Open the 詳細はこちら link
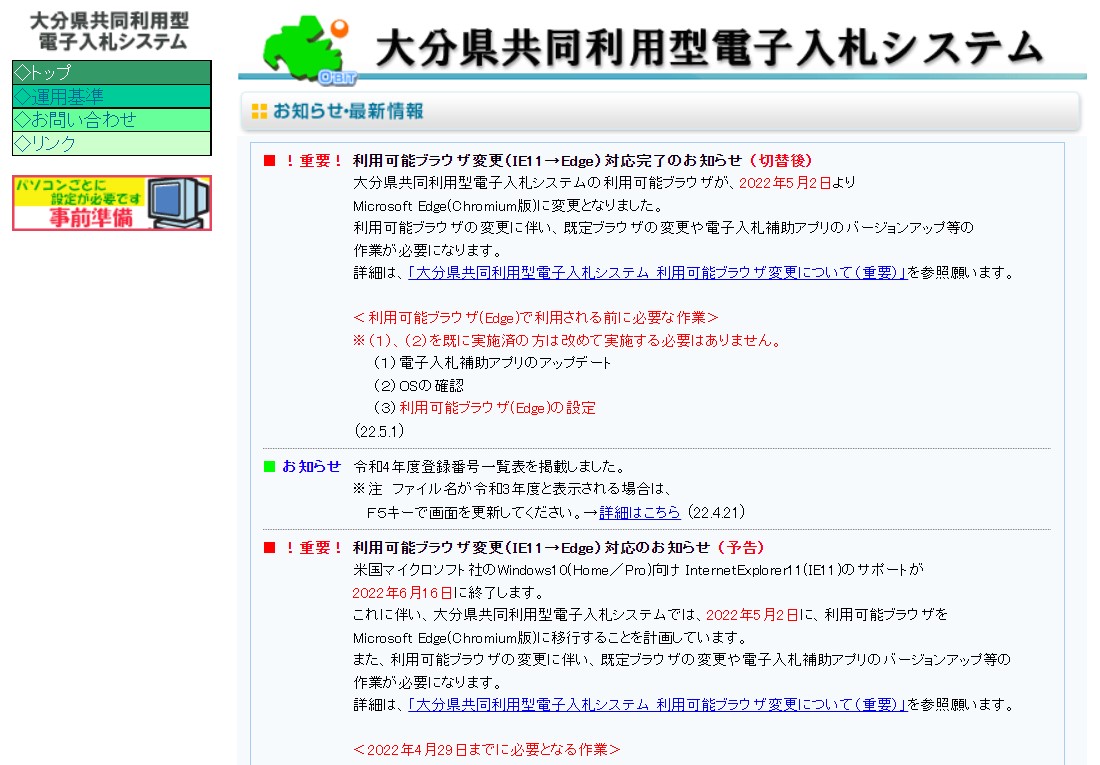Image resolution: width=1100 pixels, height=765 pixels. (x=640, y=512)
